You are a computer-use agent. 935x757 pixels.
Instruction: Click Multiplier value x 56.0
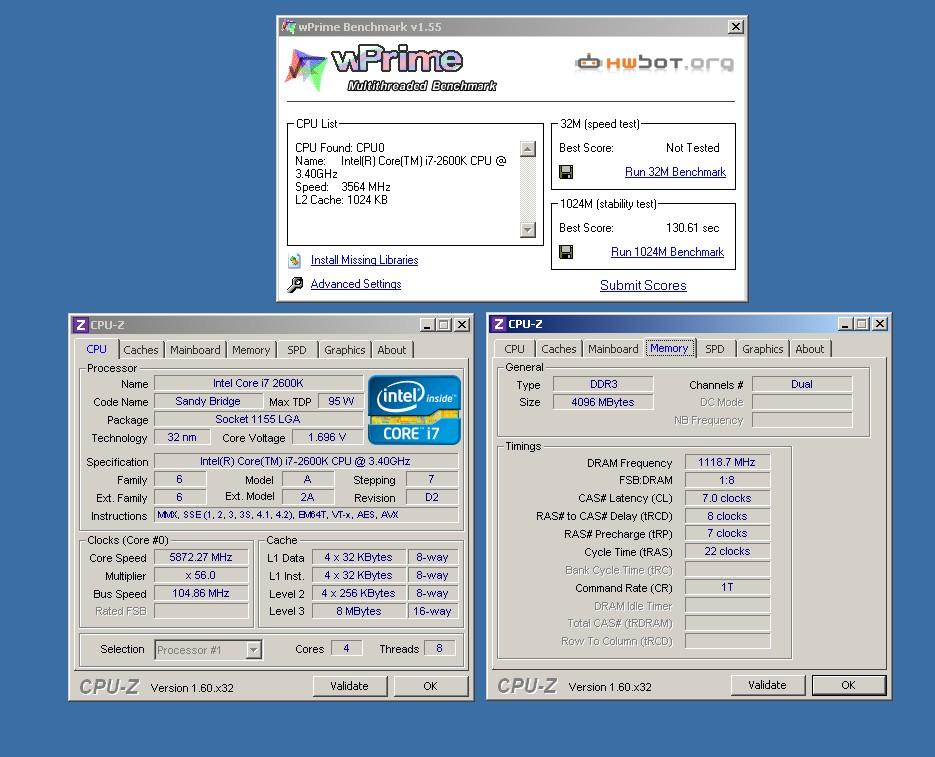point(201,575)
